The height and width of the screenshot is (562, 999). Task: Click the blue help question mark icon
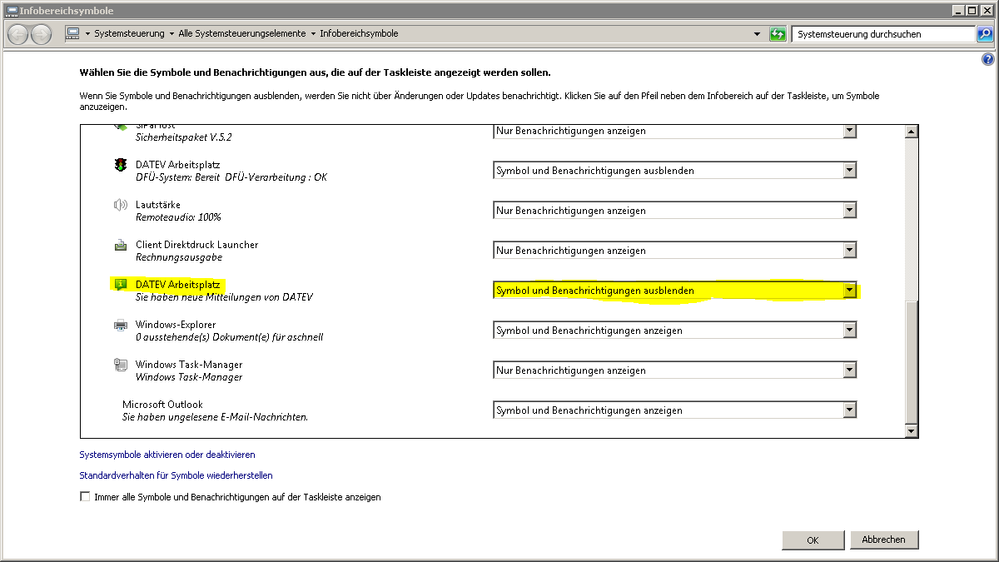[x=989, y=60]
